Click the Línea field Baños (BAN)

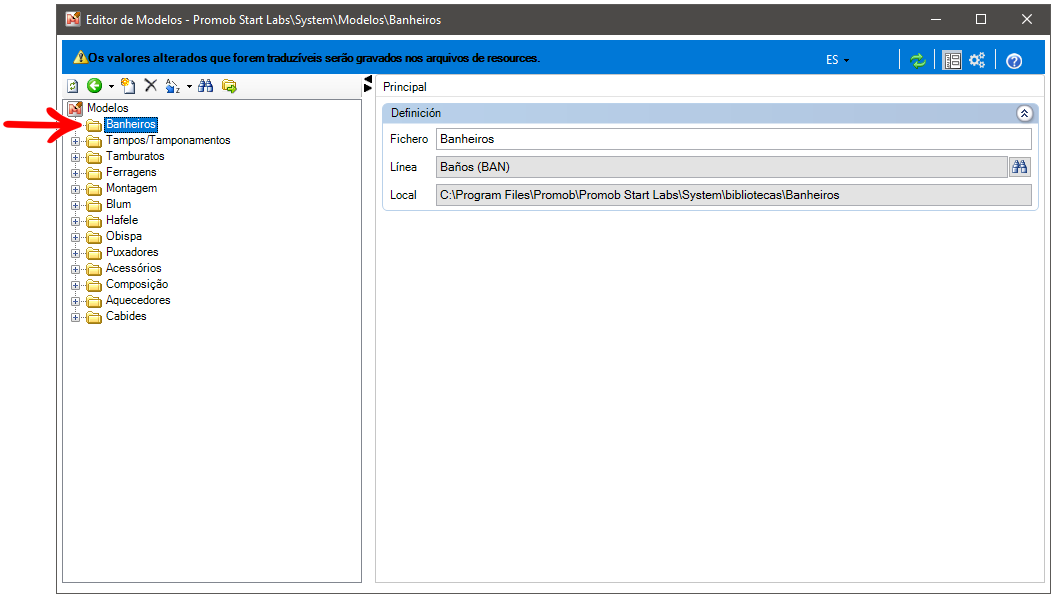[722, 167]
